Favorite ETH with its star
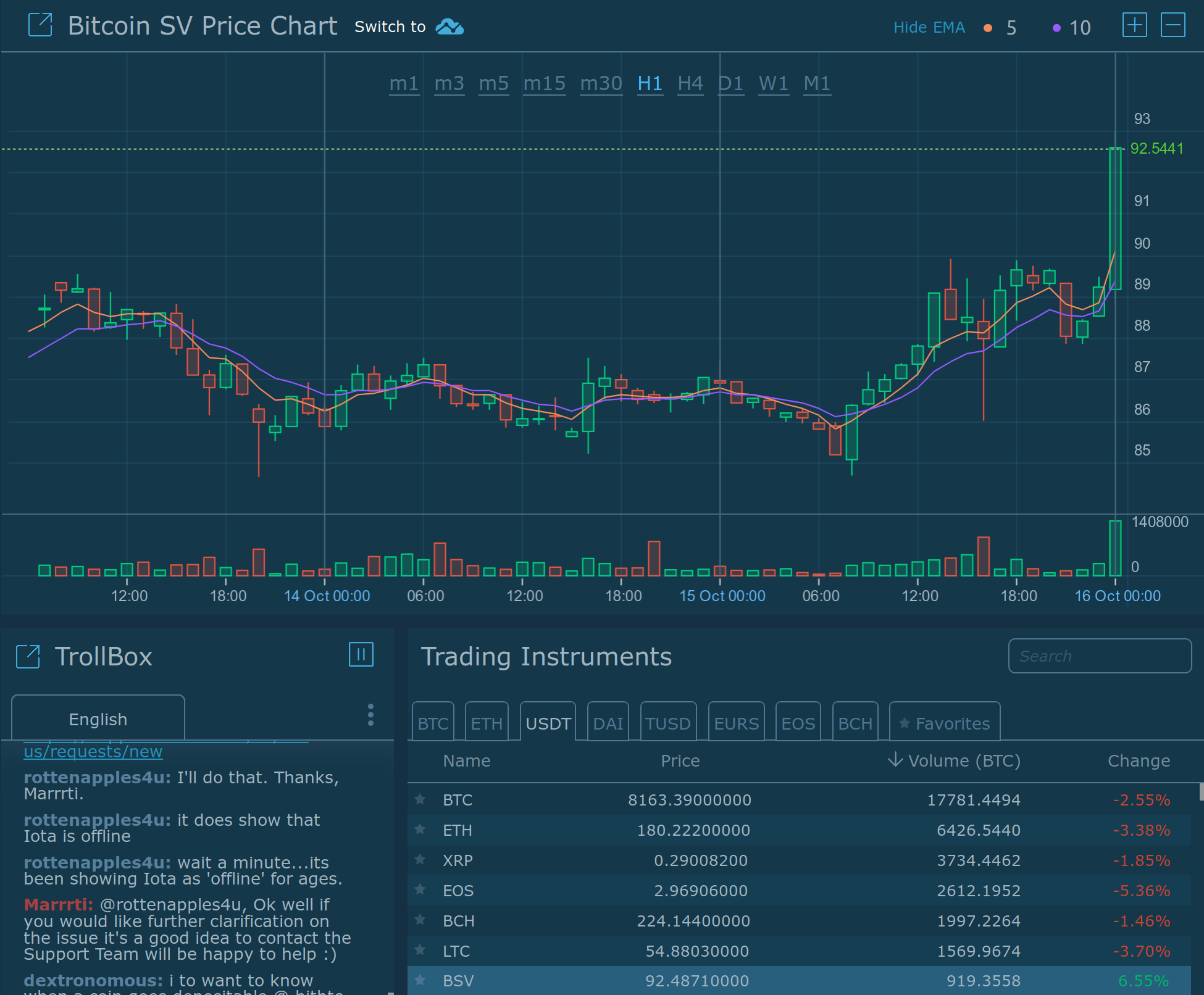The height and width of the screenshot is (995, 1204). coord(420,829)
